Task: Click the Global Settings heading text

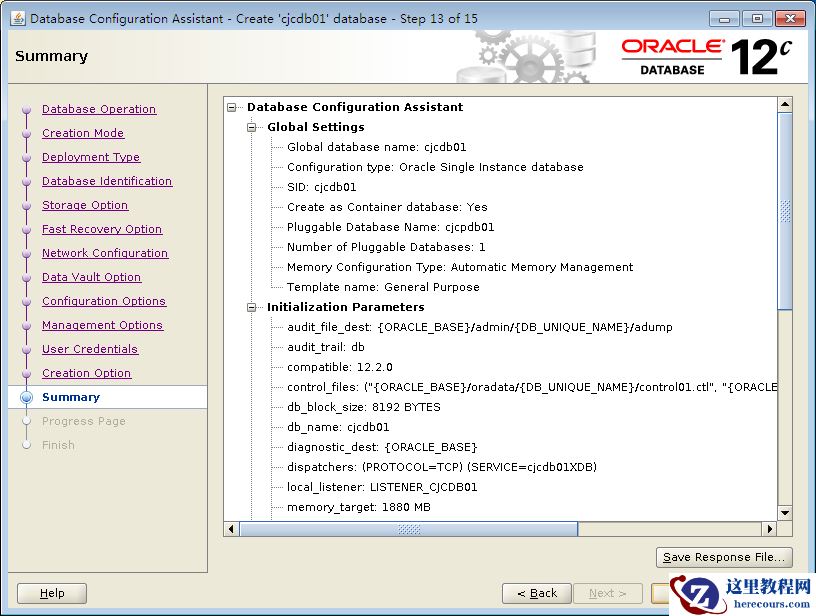Action: coord(316,127)
